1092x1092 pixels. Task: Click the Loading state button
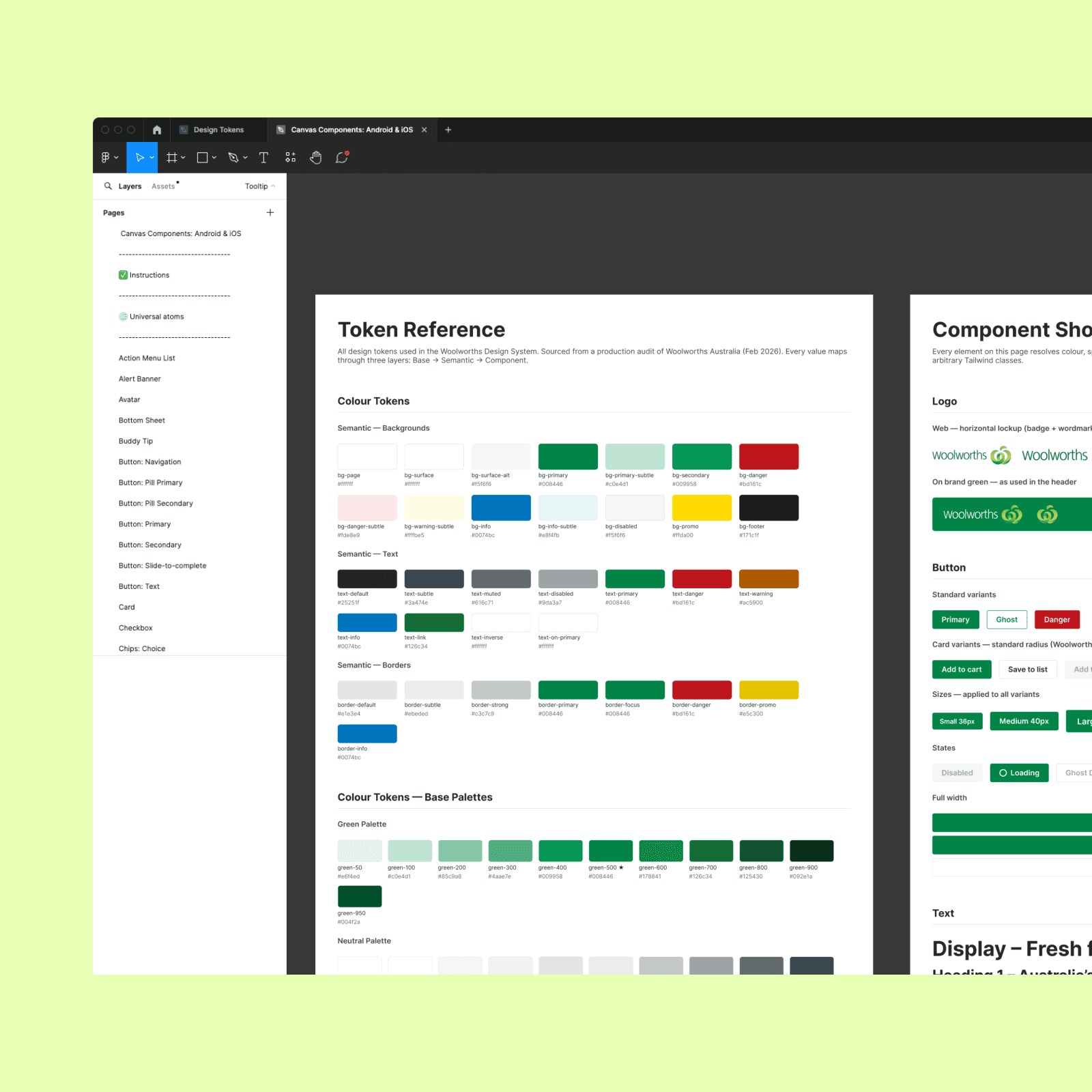coord(1019,773)
